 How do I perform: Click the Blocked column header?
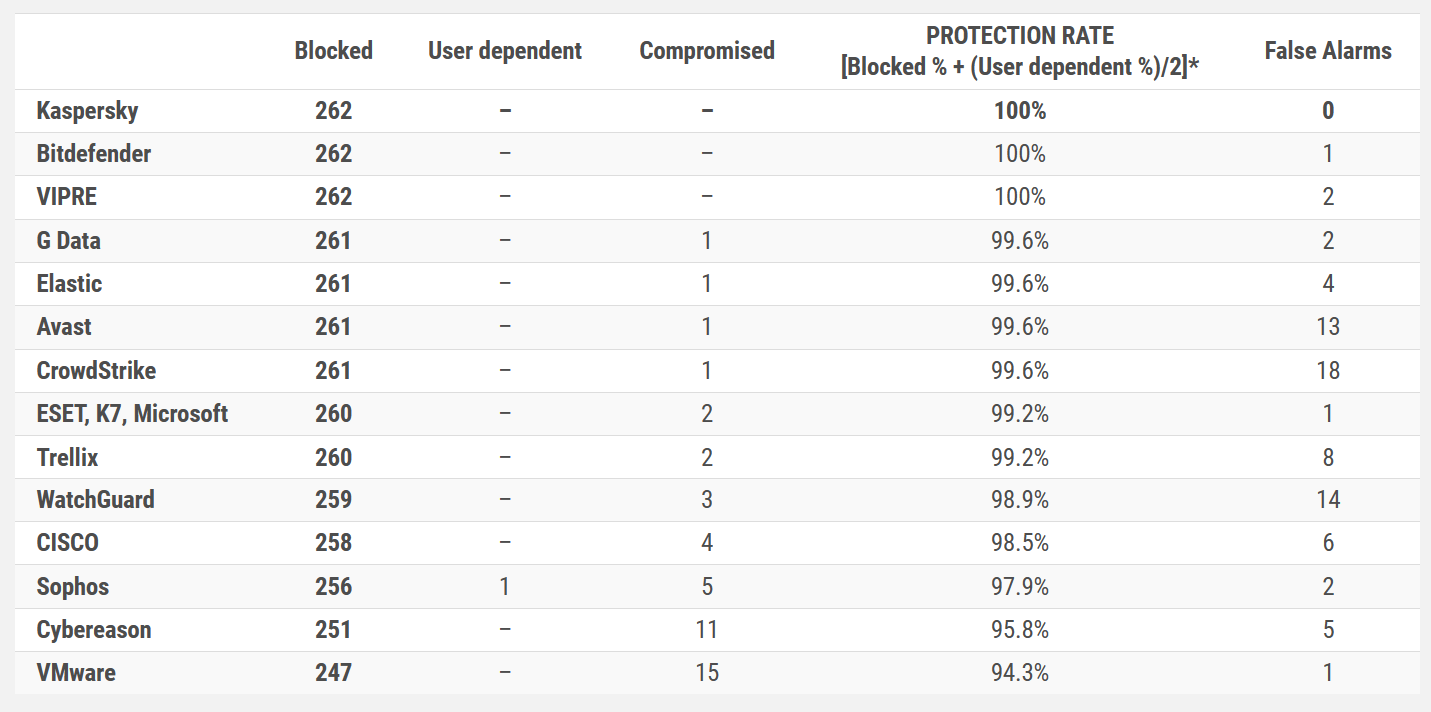(x=333, y=51)
